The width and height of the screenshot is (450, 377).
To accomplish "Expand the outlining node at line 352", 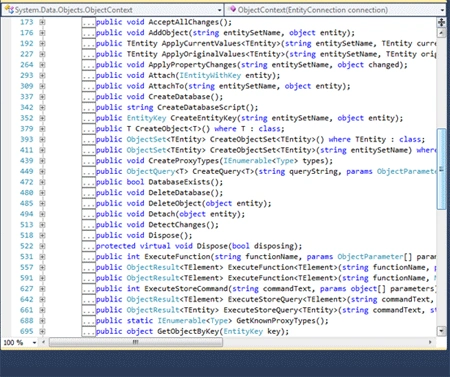I will tap(42, 118).
